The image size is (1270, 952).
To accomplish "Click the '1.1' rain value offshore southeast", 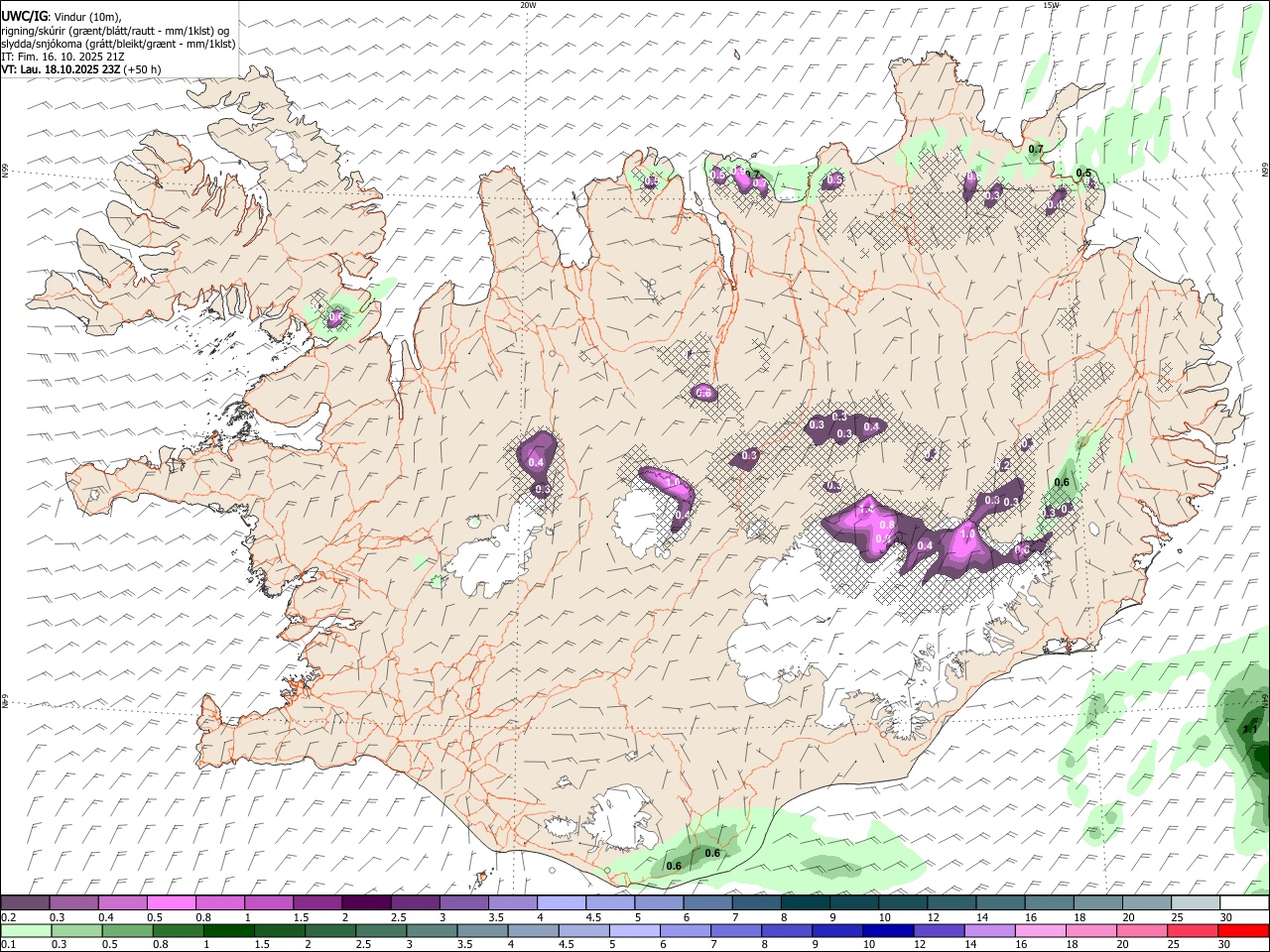I will (1250, 730).
